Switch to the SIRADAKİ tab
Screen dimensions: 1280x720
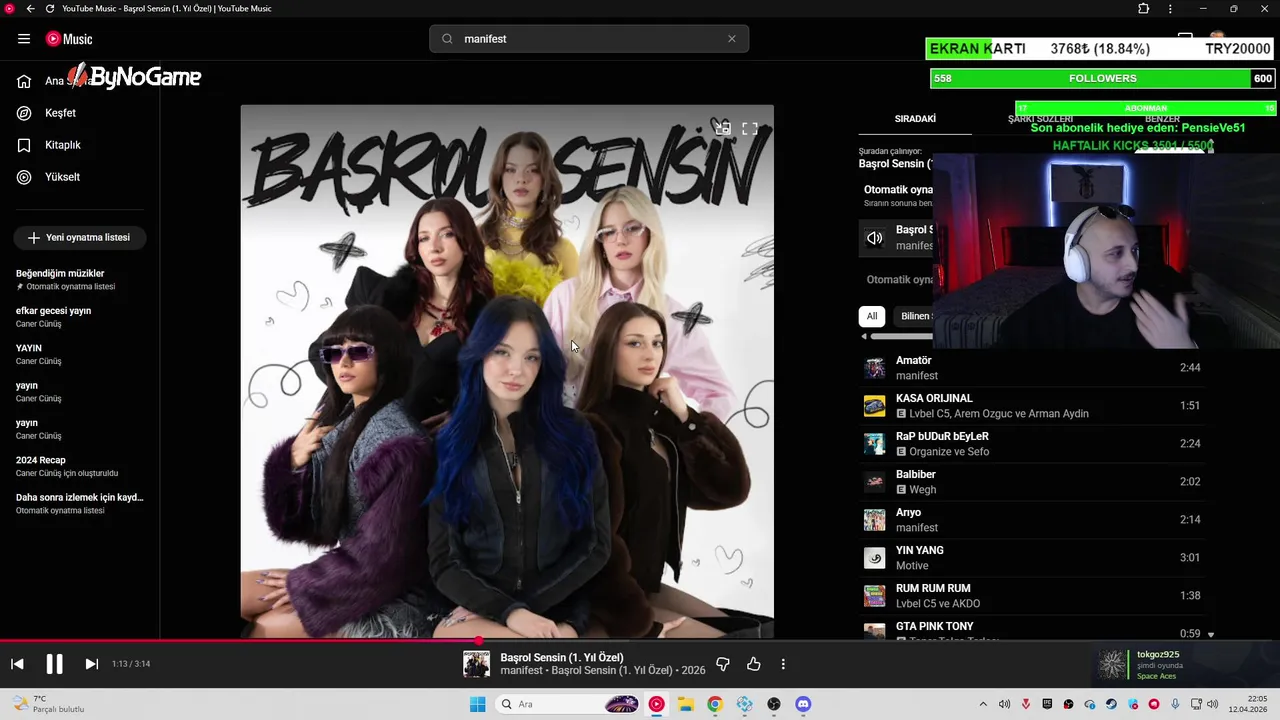coord(915,119)
